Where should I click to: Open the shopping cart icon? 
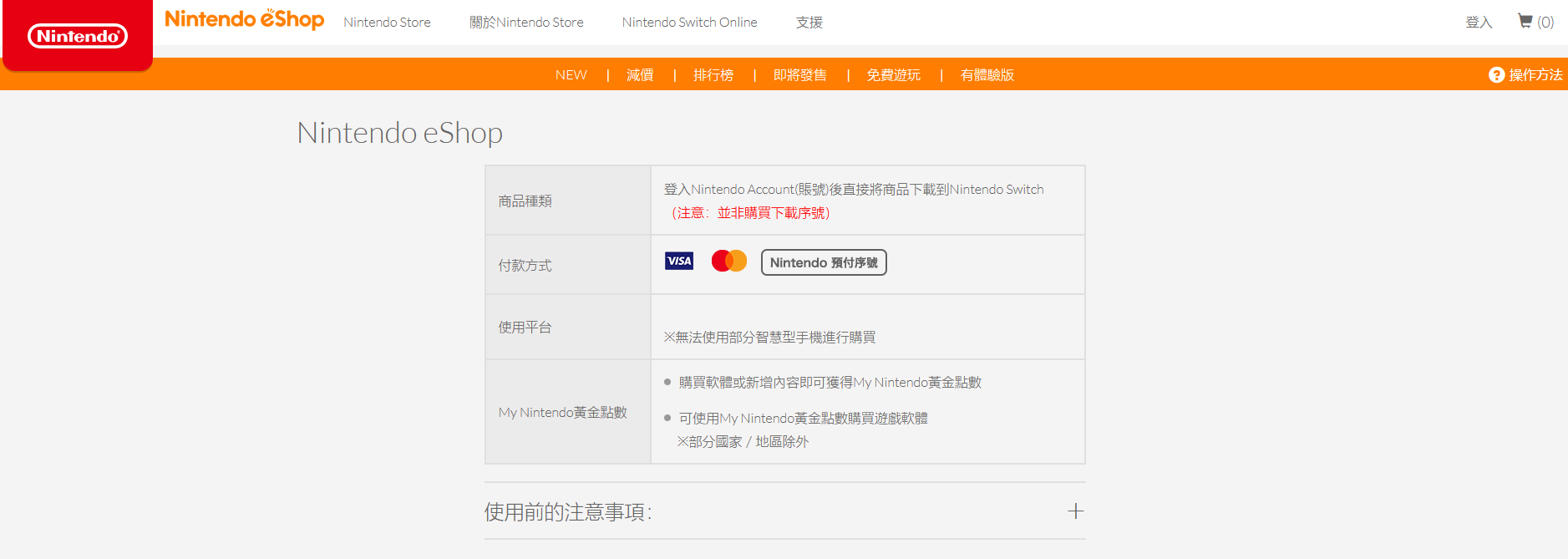click(1525, 21)
